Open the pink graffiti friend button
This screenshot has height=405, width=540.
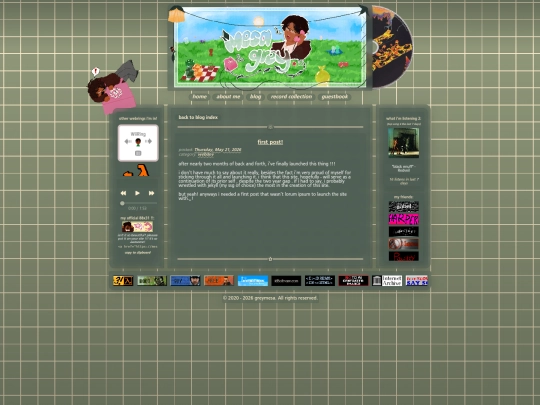pos(404,219)
